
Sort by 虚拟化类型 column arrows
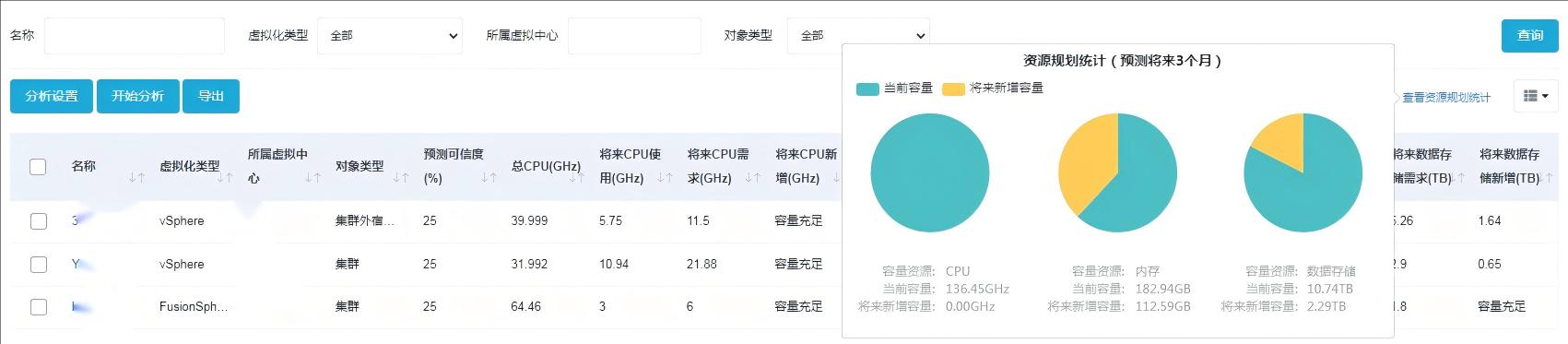tap(224, 177)
